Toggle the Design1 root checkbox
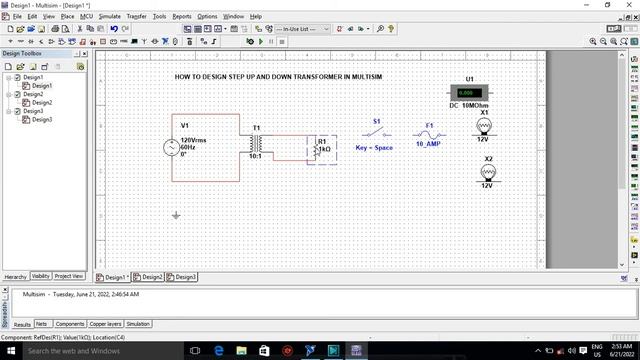This screenshot has height=360, width=640. 18,77
